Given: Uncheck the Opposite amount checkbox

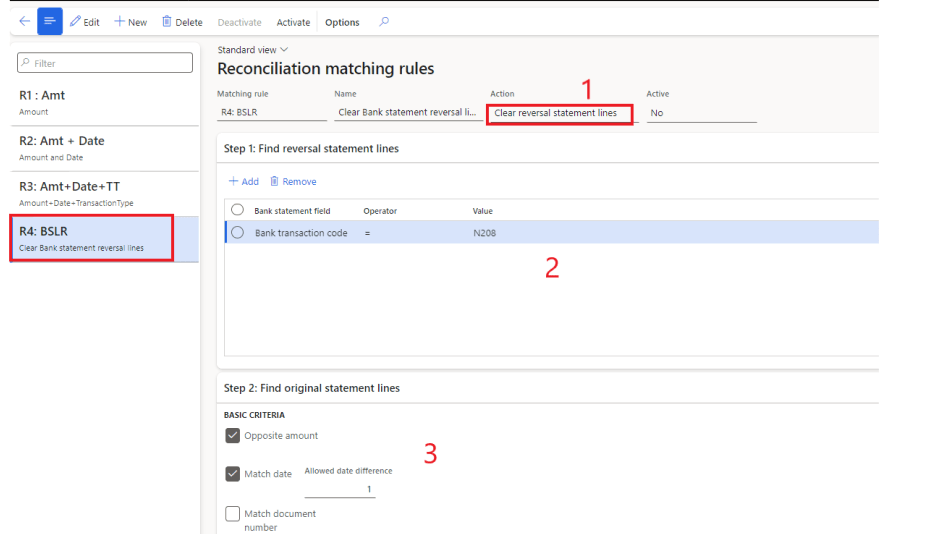Looking at the screenshot, I should point(233,436).
